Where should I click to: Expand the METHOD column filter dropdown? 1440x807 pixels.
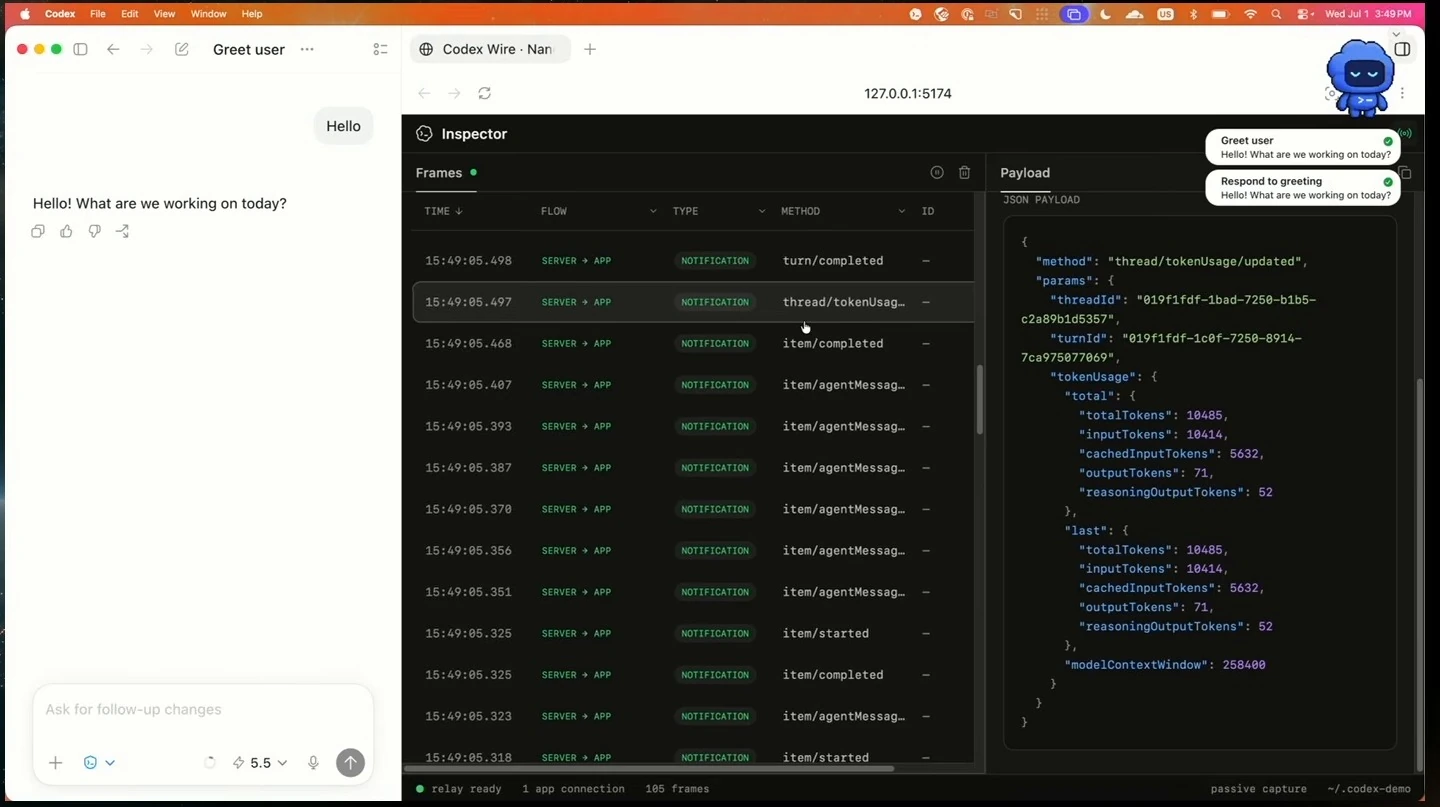click(901, 211)
